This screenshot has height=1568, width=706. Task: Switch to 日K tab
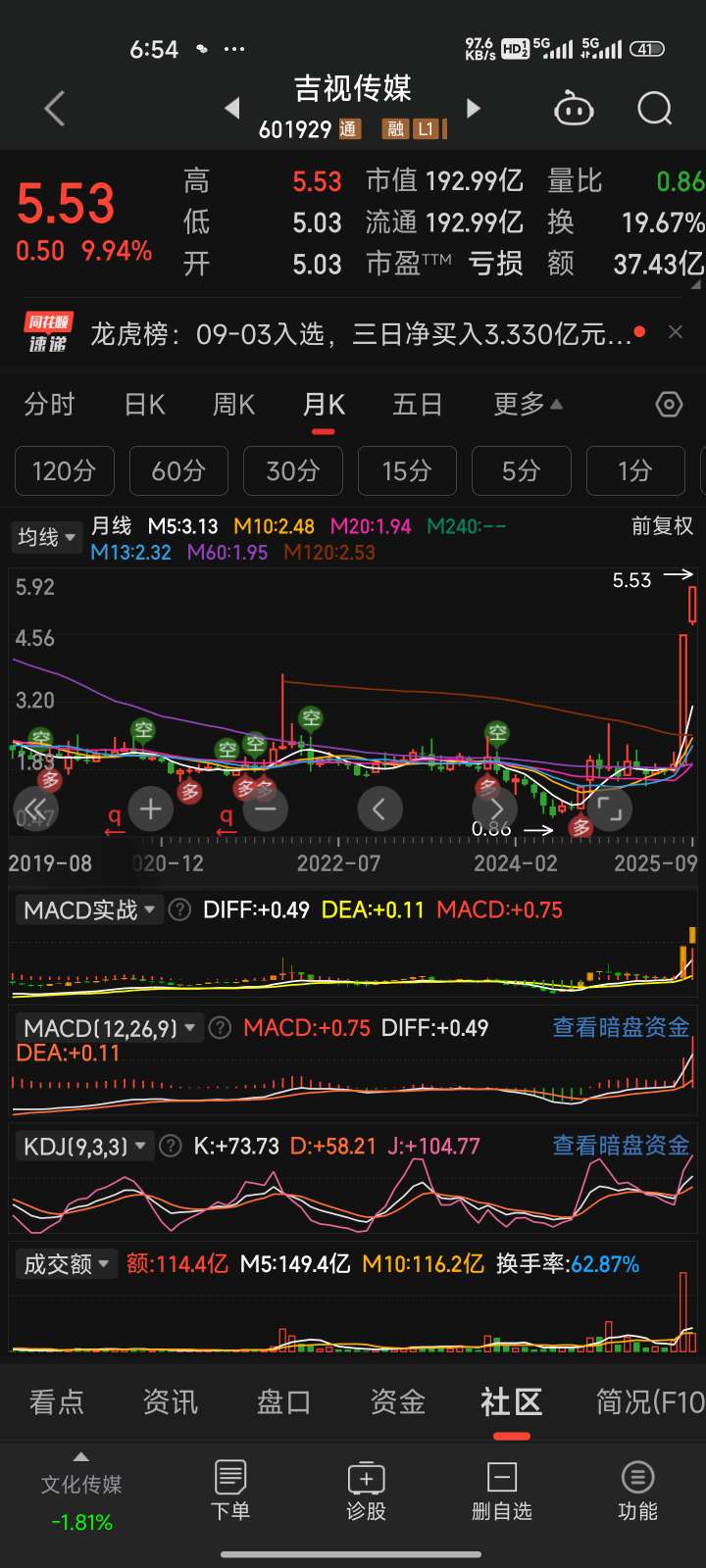pyautogui.click(x=145, y=404)
